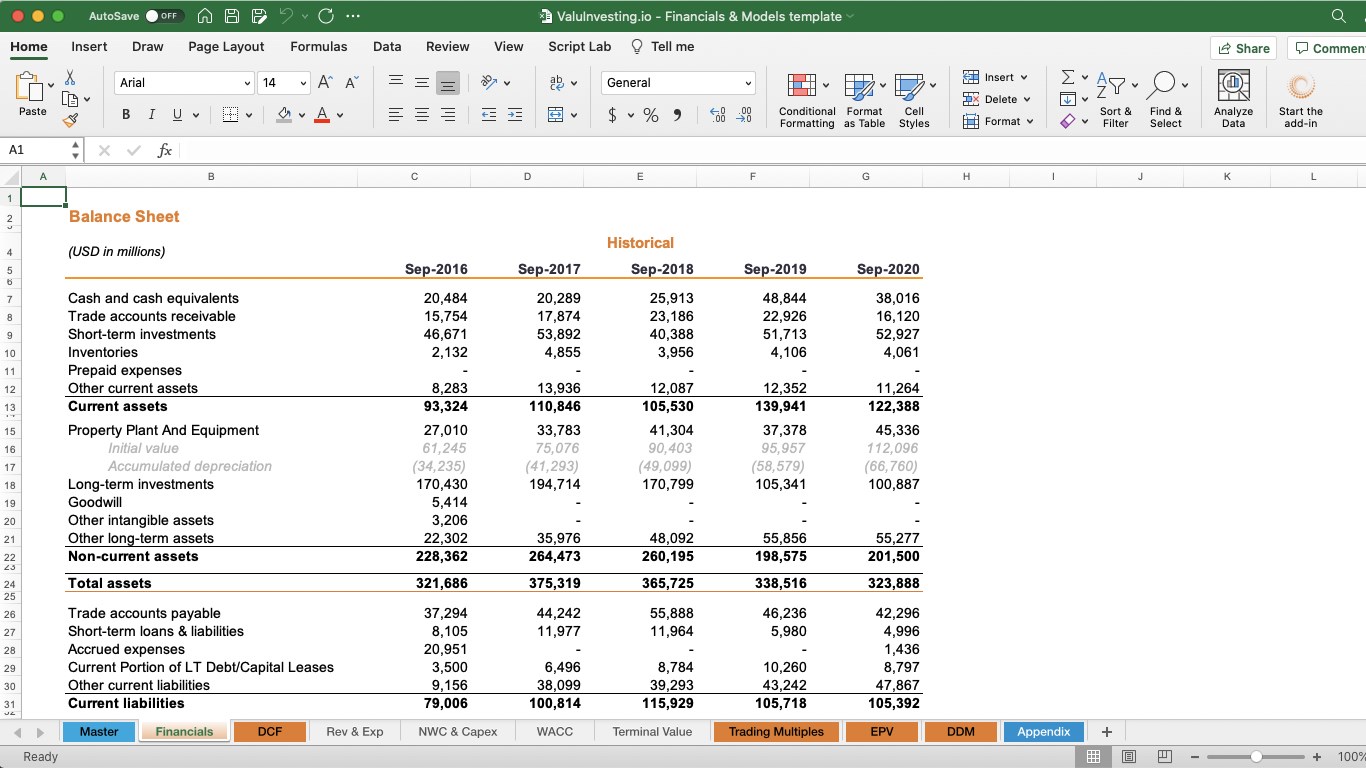Open the Formulas ribbon tab
The width and height of the screenshot is (1366, 768).
[x=318, y=46]
